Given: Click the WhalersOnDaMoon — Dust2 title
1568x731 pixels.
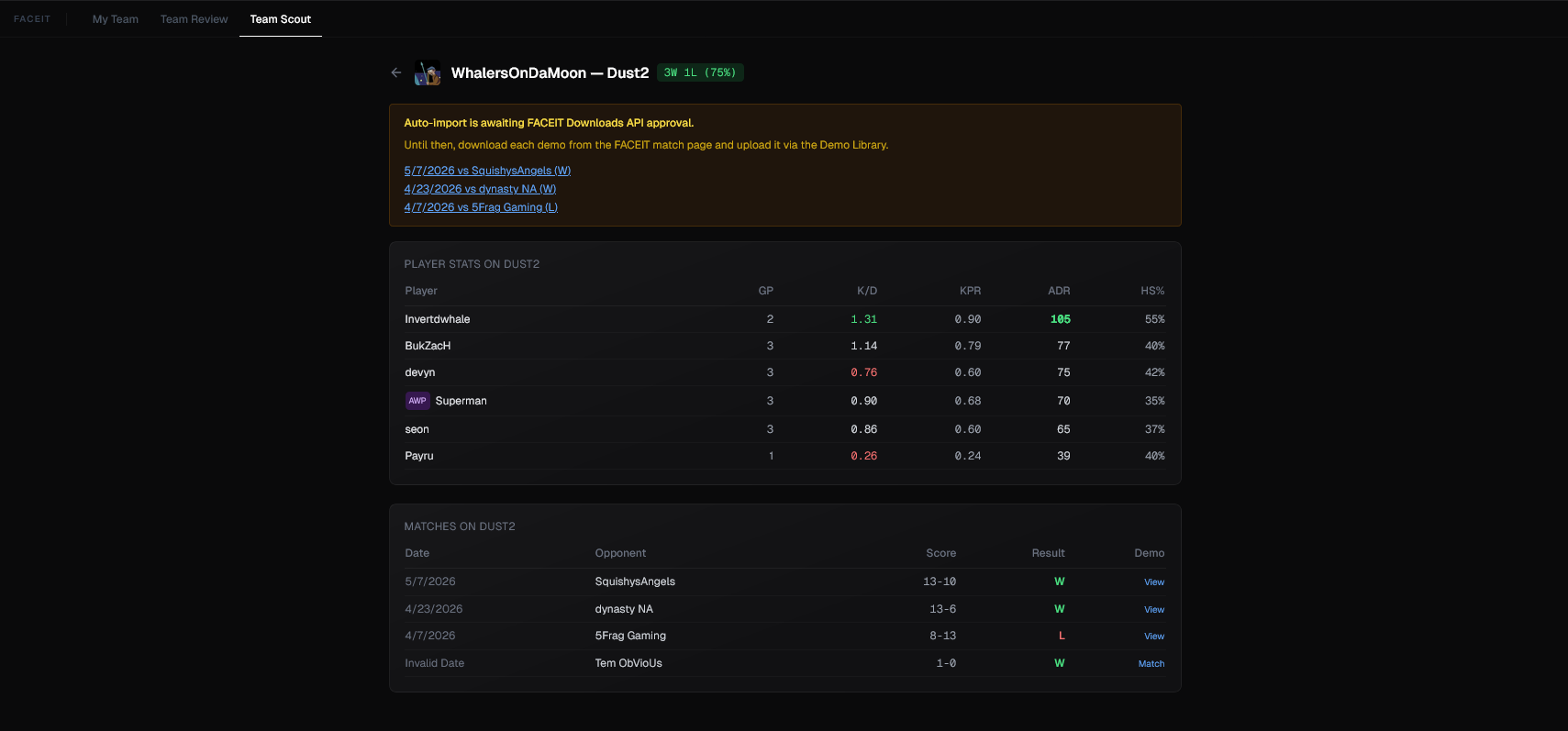Looking at the screenshot, I should point(550,72).
